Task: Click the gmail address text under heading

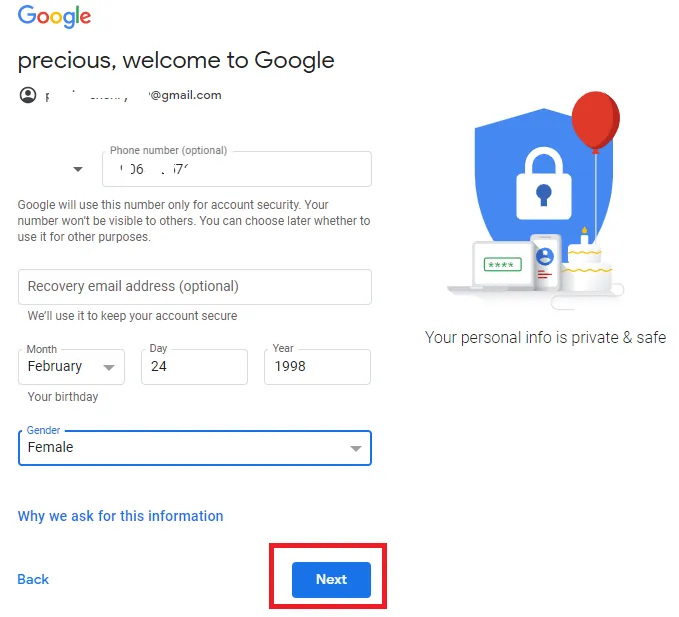Action: point(133,95)
